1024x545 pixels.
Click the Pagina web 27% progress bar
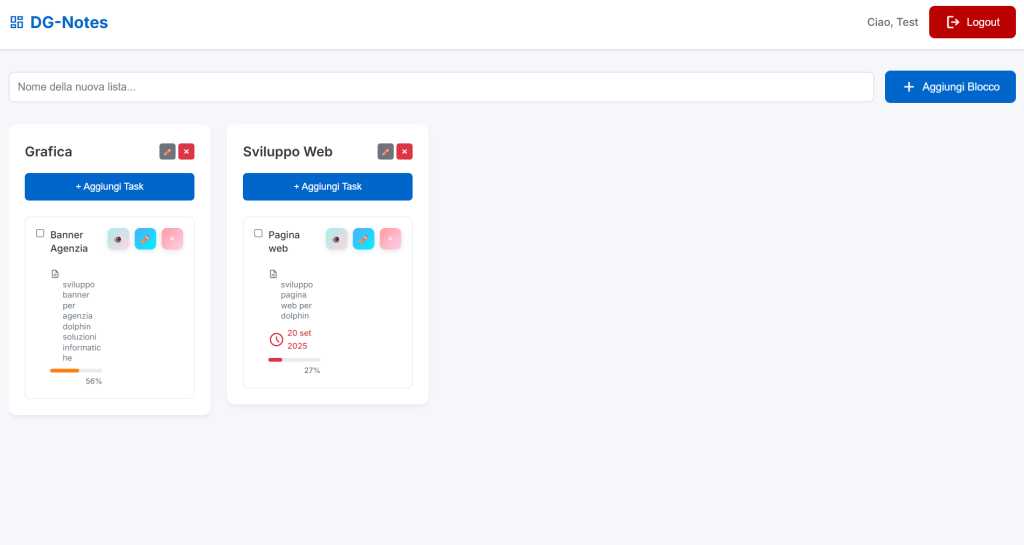coord(294,359)
